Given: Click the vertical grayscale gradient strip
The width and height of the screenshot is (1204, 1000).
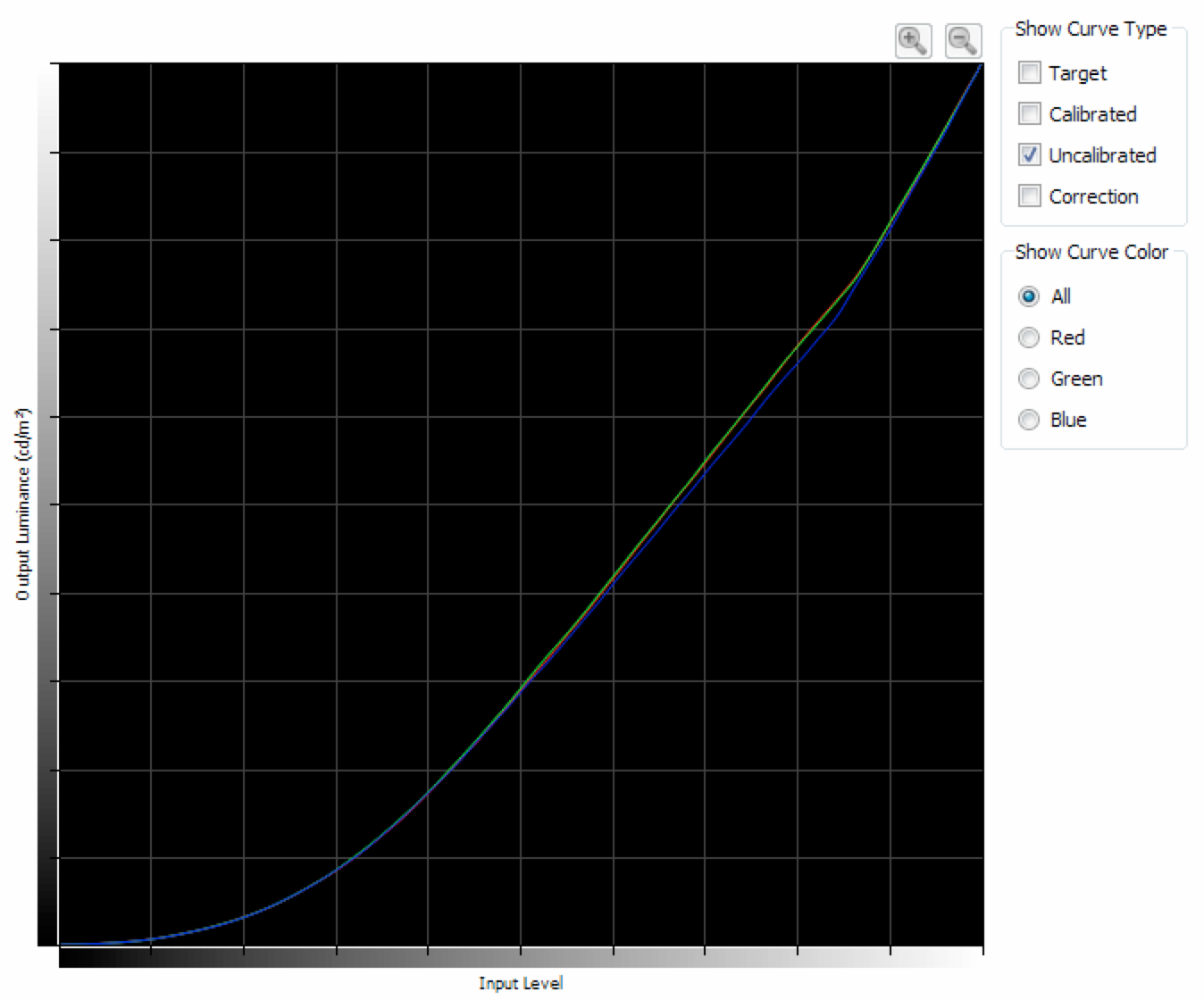Looking at the screenshot, I should click(x=47, y=504).
